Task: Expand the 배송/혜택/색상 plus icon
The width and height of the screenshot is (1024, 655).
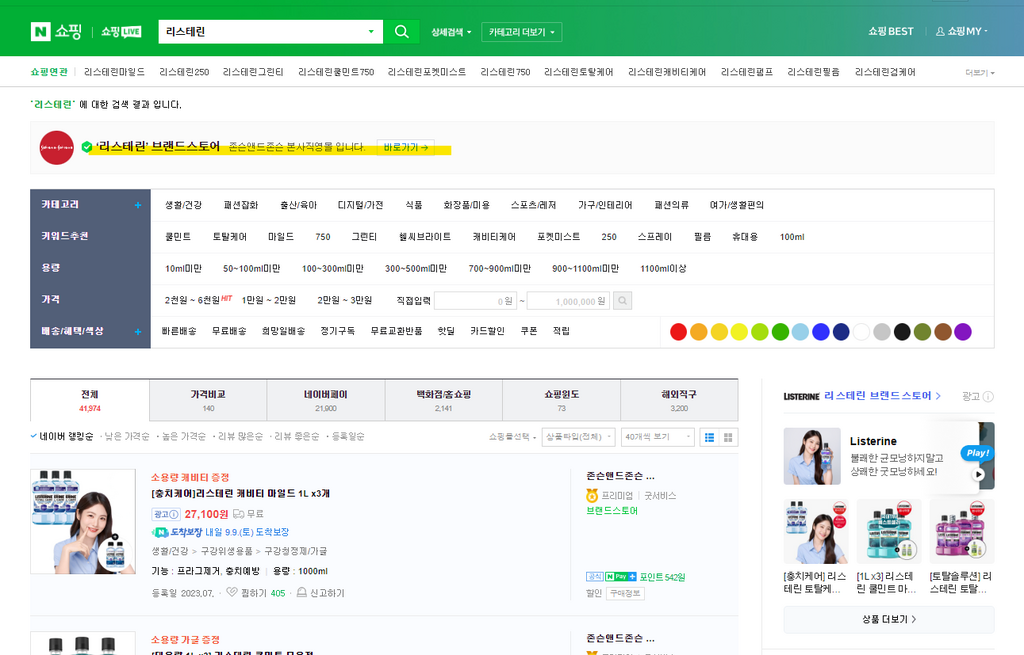Action: pyautogui.click(x=138, y=332)
